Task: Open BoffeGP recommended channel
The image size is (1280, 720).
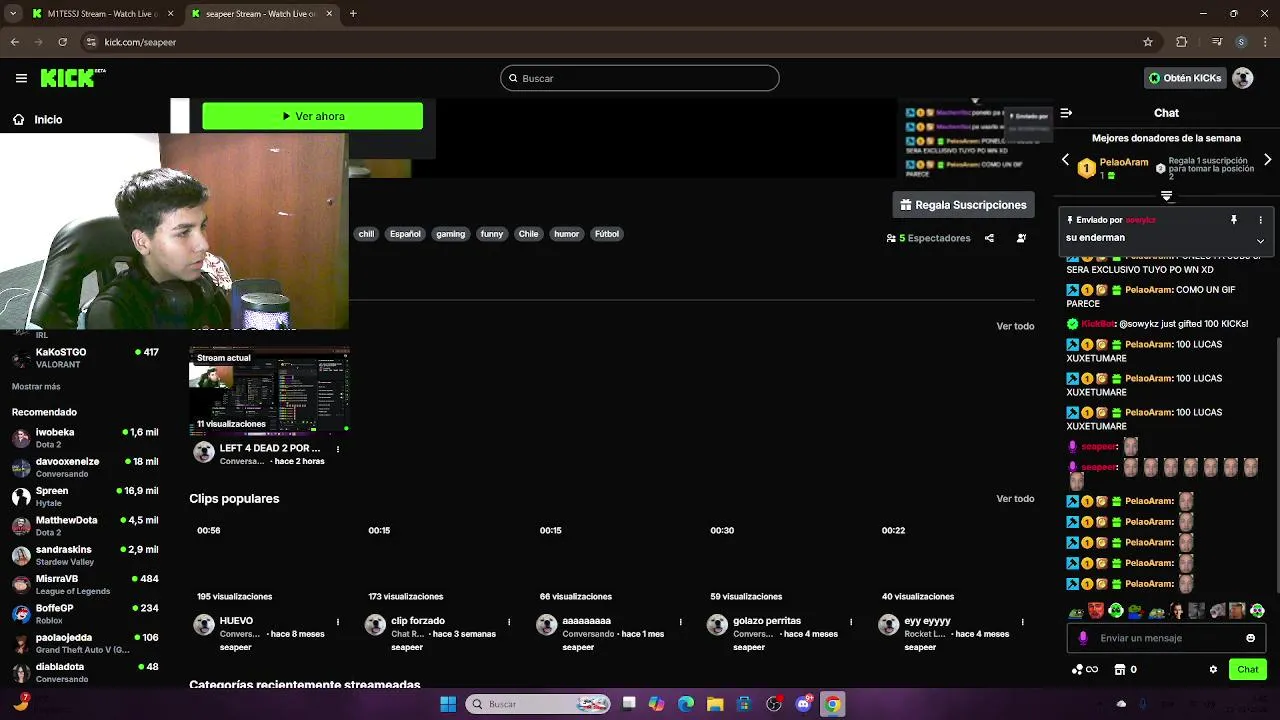Action: 85,614
